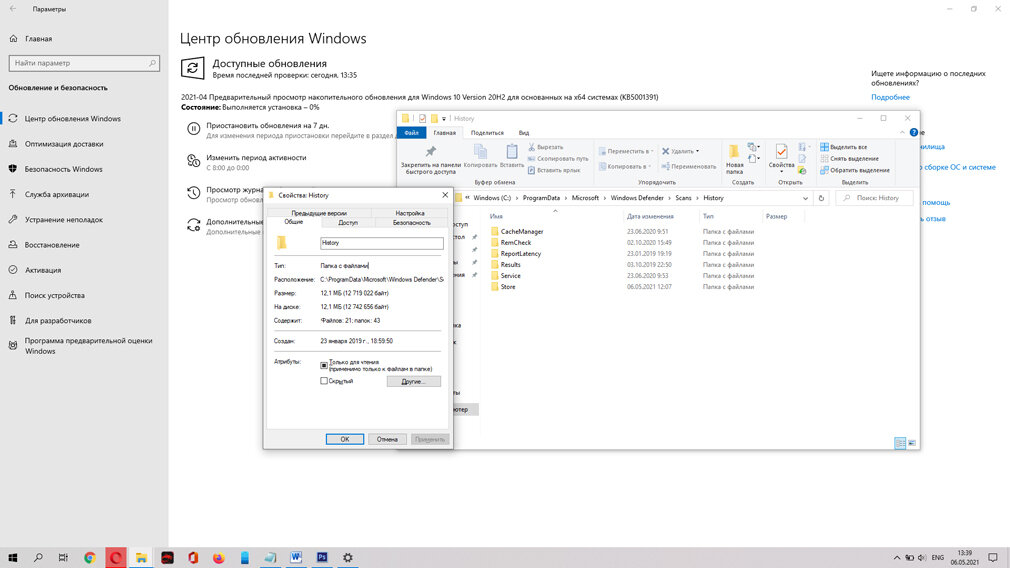
Task: Open Удалить dropdown arrow in Explorer
Action: 697,151
